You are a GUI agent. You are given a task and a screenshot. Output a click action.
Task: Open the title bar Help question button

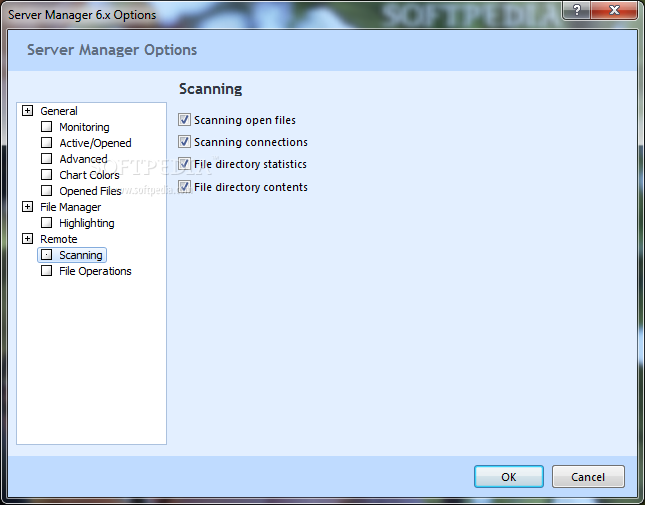[x=577, y=10]
